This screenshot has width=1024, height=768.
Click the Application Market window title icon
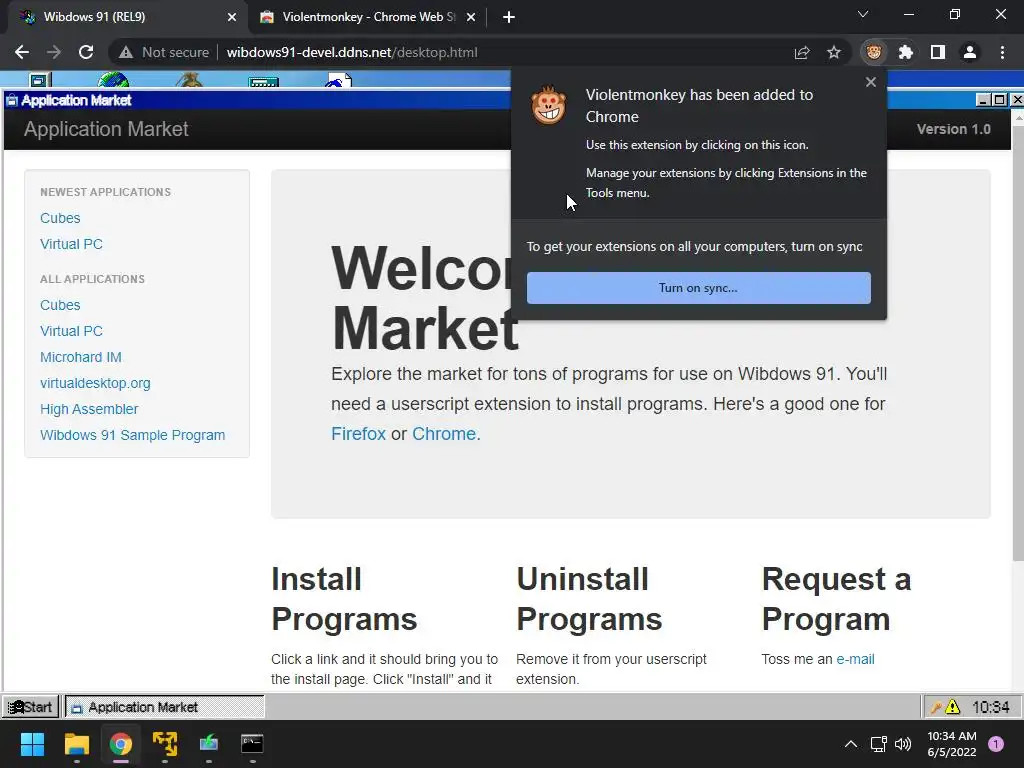(x=12, y=100)
